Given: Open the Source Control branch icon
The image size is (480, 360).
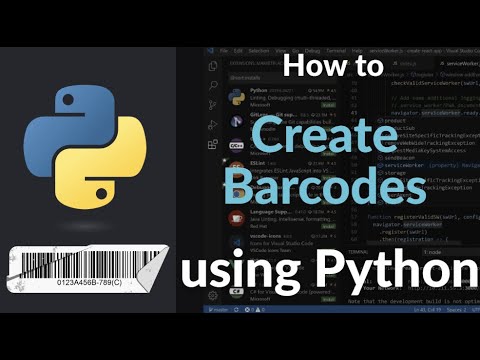Looking at the screenshot, I should click(x=213, y=105).
